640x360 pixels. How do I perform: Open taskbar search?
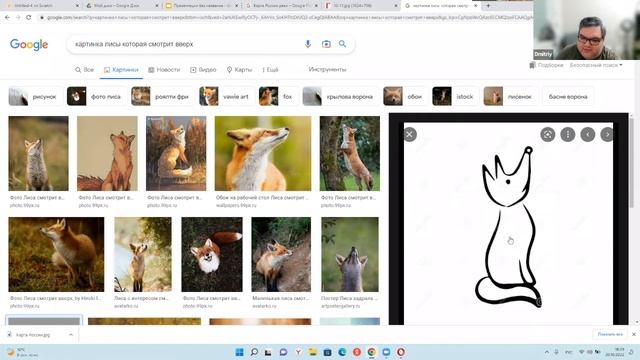click(254, 352)
